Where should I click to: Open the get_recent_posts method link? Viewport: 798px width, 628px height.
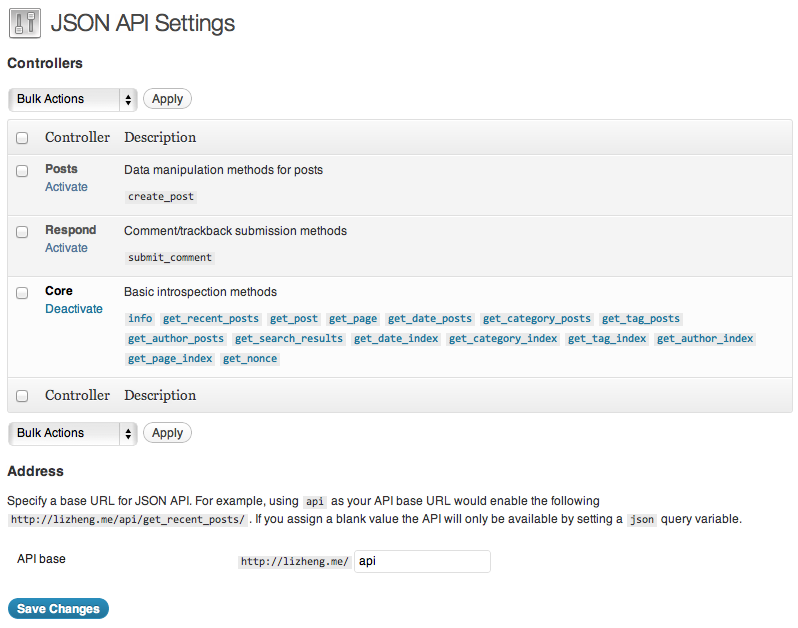click(211, 319)
